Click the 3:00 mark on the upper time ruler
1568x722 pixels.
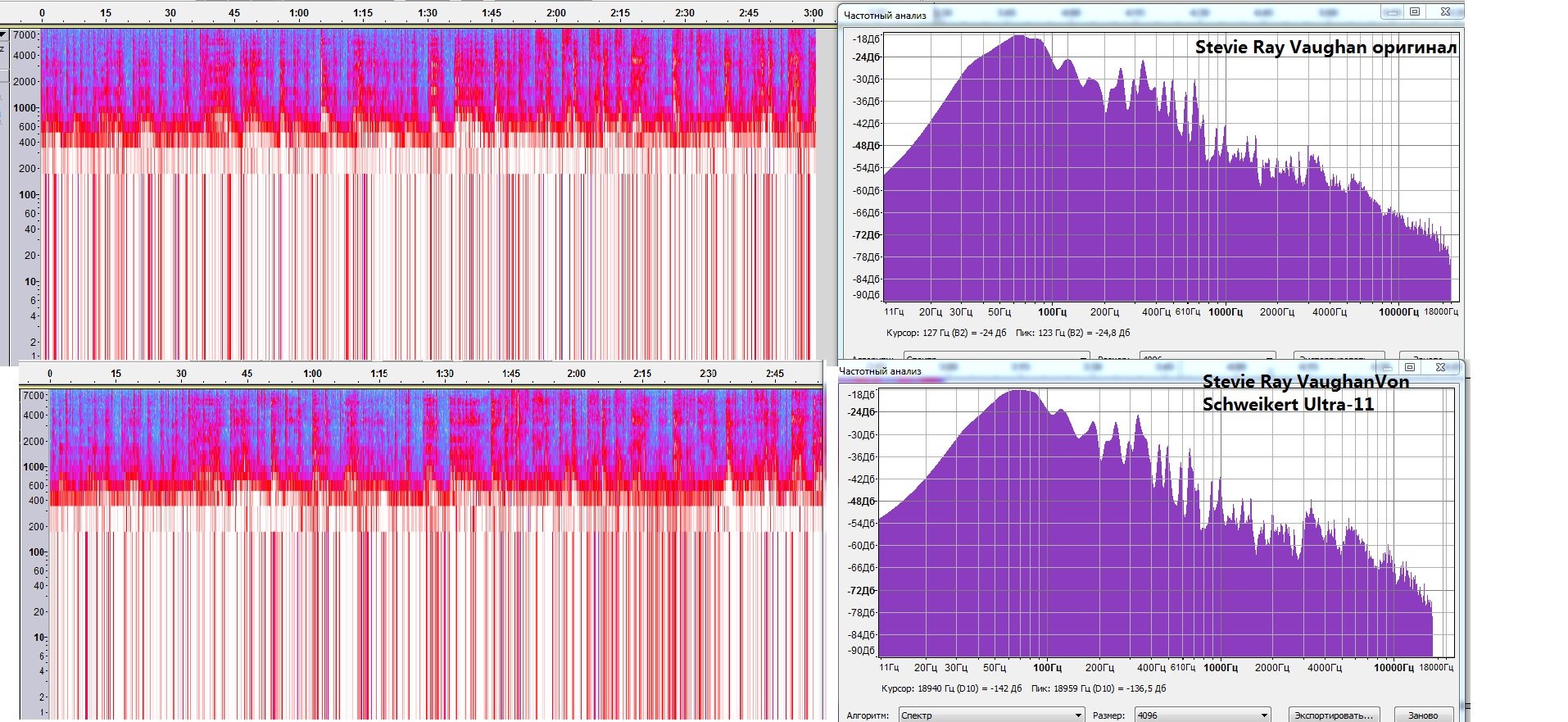(x=813, y=12)
